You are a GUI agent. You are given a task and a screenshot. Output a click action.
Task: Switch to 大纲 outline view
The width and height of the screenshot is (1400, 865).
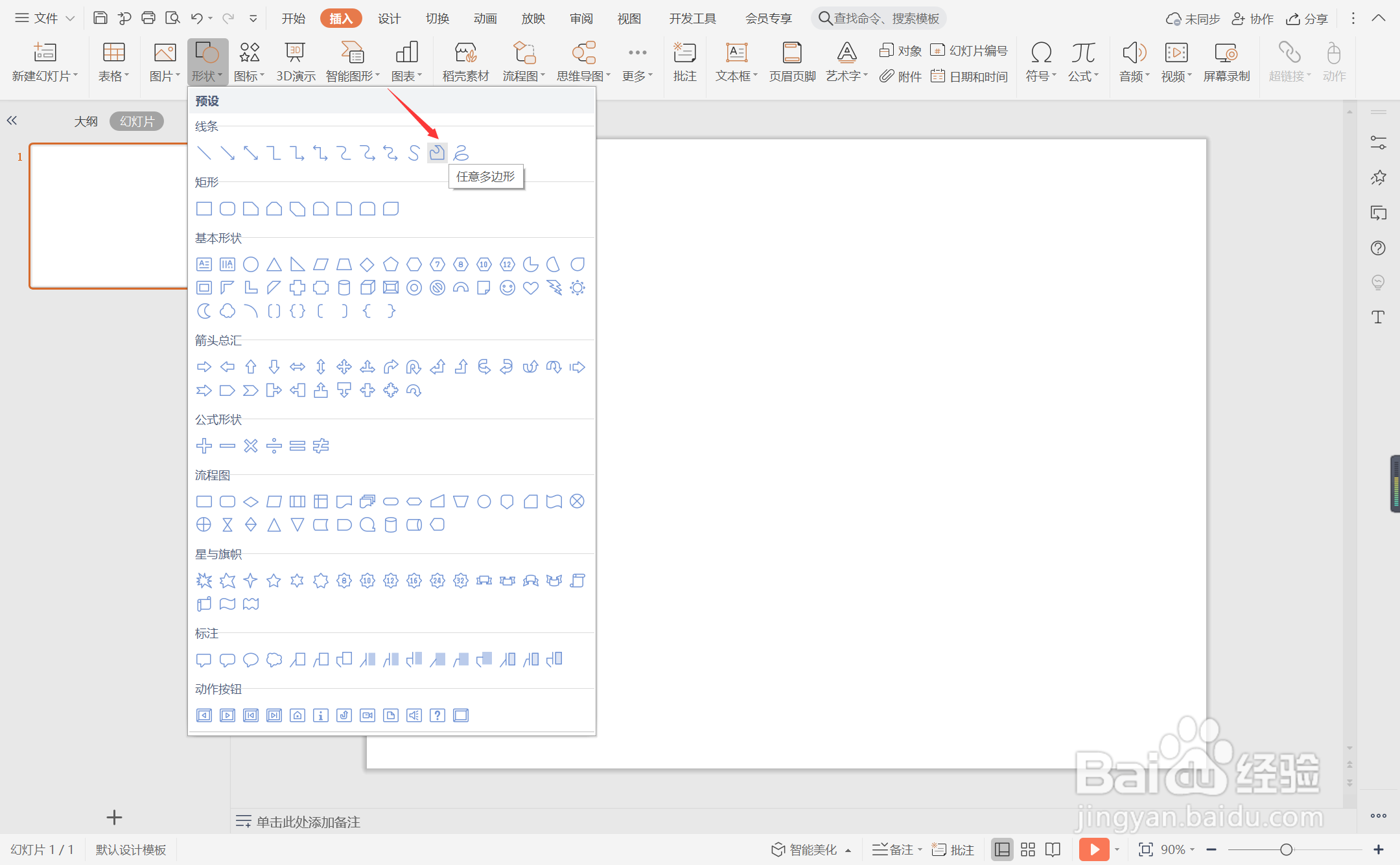pos(86,121)
